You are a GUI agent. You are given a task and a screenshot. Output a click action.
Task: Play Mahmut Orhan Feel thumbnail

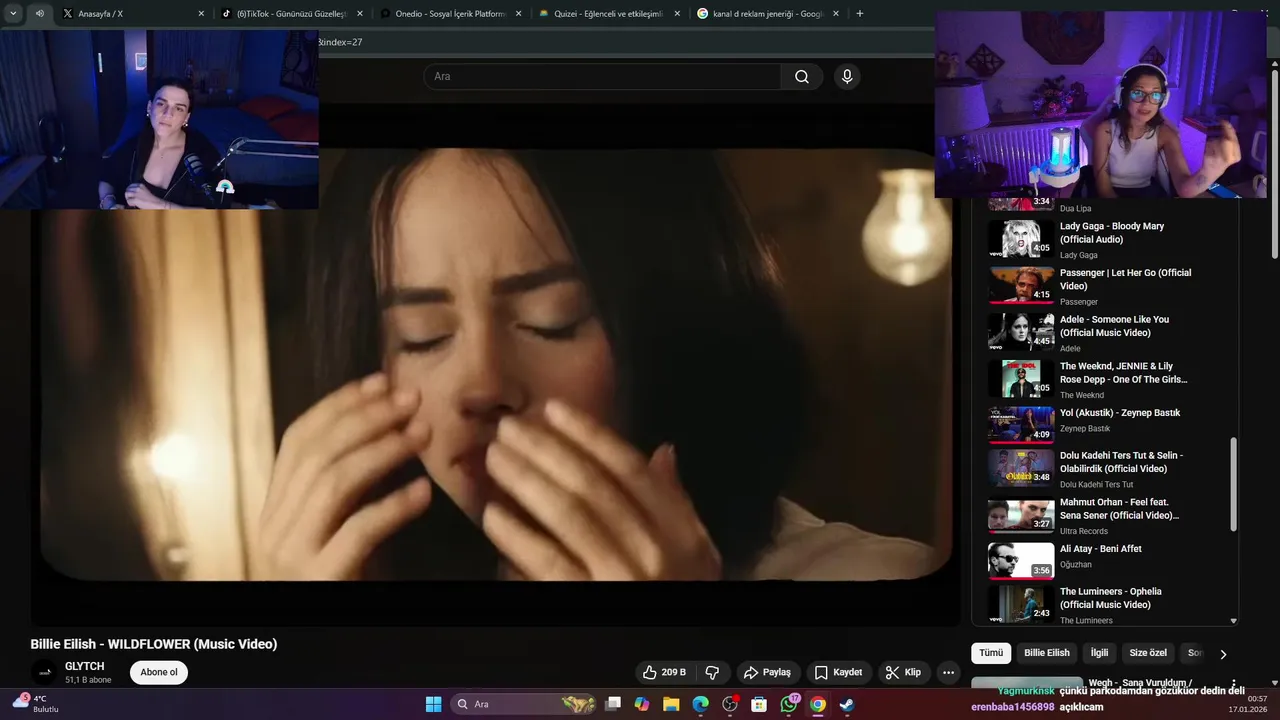pos(1021,514)
